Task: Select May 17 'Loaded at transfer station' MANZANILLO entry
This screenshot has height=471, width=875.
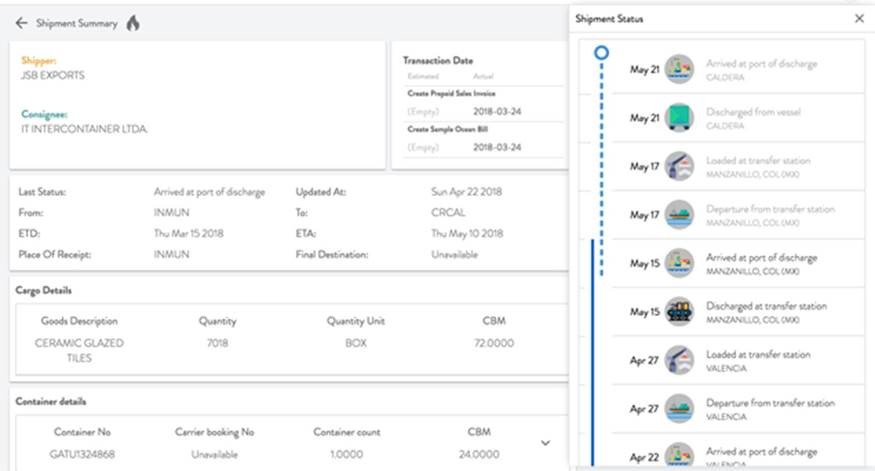Action: (x=738, y=166)
